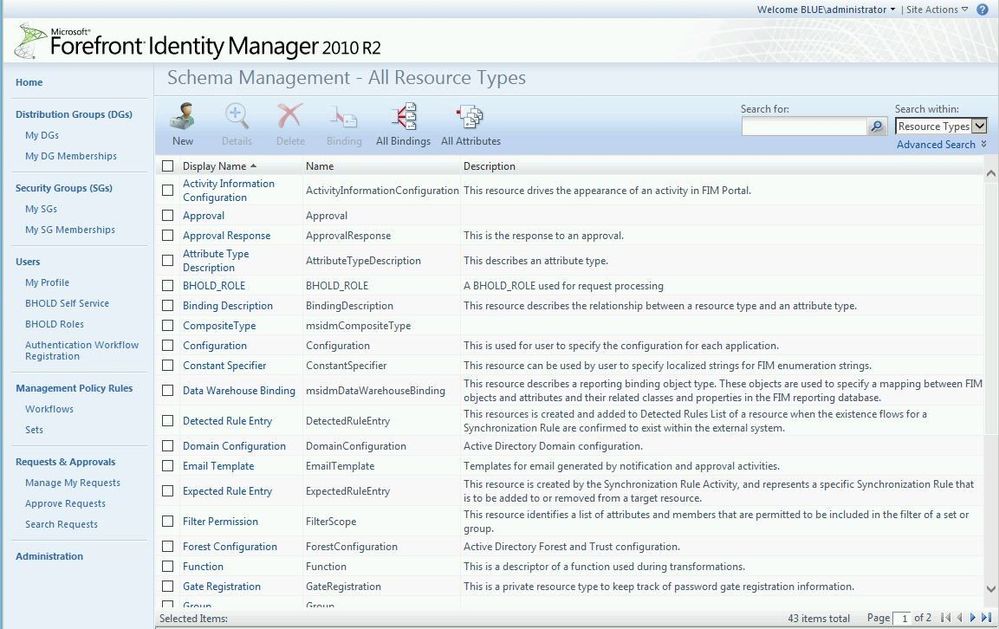Image resolution: width=999 pixels, height=629 pixels.
Task: Open the Administration sidebar section
Action: tap(49, 556)
